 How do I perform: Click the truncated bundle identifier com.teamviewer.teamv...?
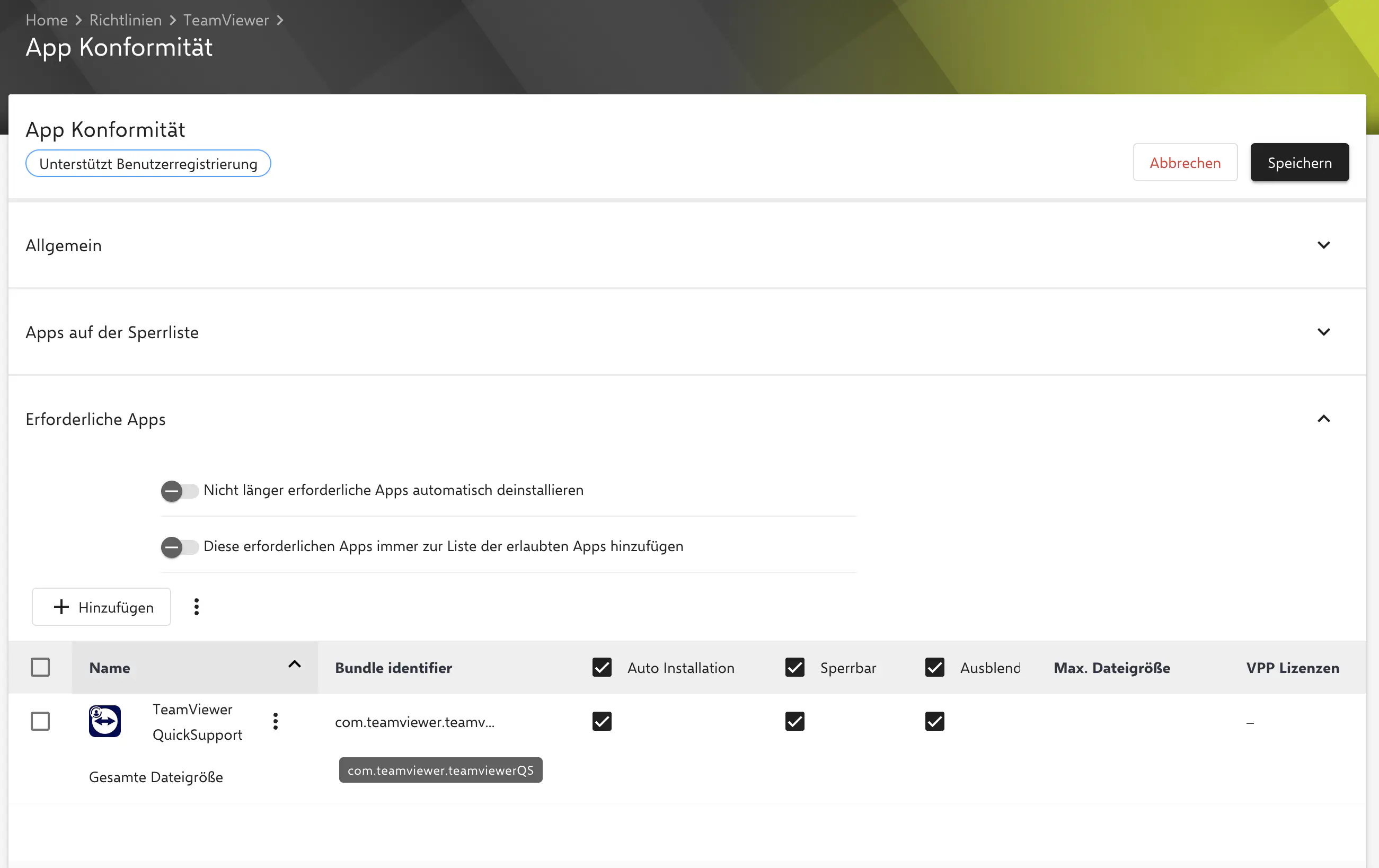tap(414, 721)
